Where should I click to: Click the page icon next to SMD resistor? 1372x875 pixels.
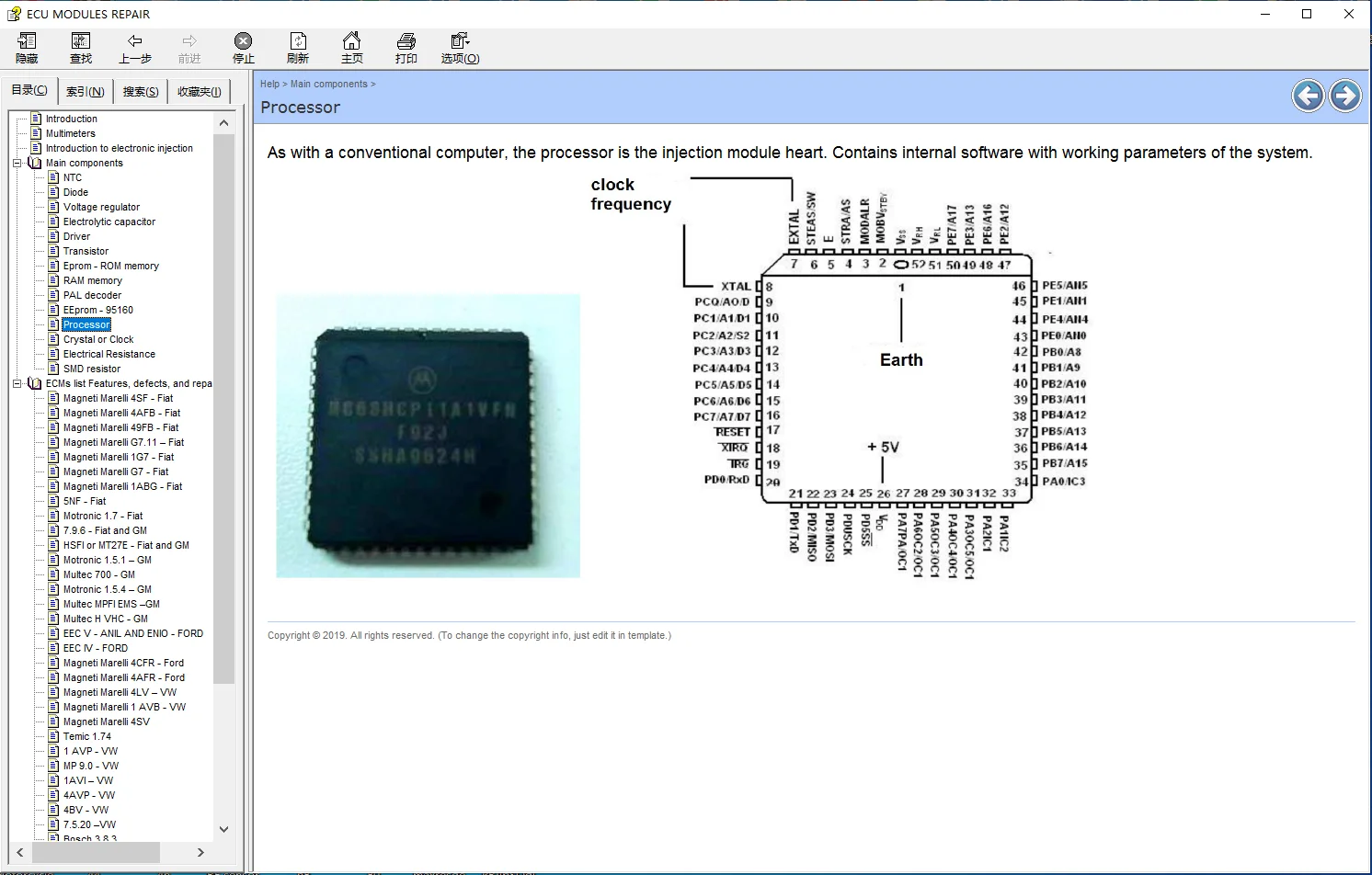[x=53, y=369]
